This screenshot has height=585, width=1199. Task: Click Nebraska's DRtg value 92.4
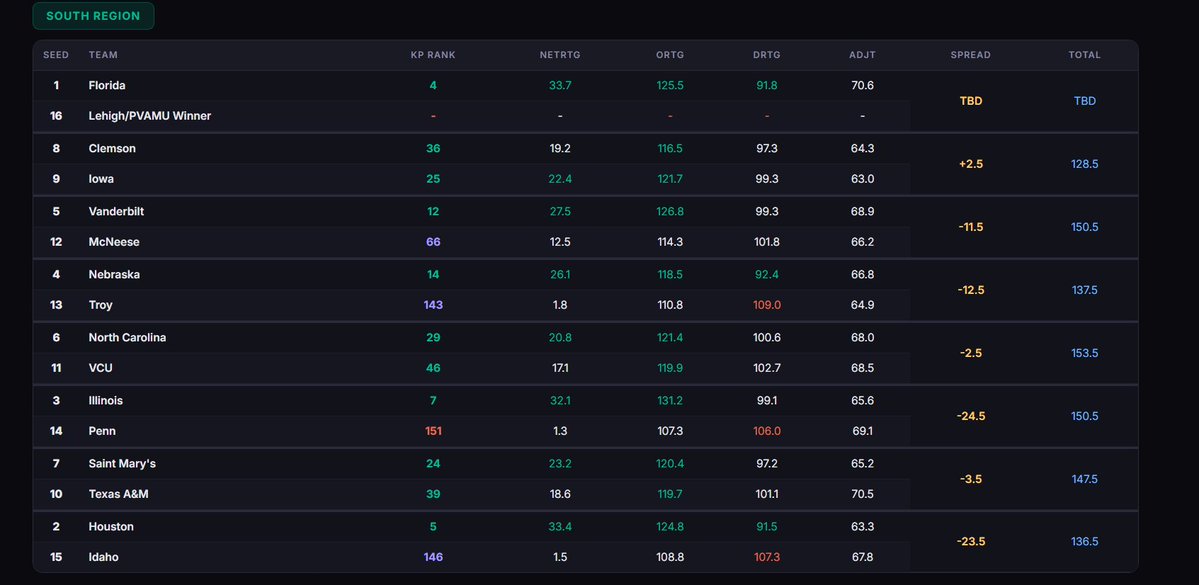pyautogui.click(x=767, y=275)
